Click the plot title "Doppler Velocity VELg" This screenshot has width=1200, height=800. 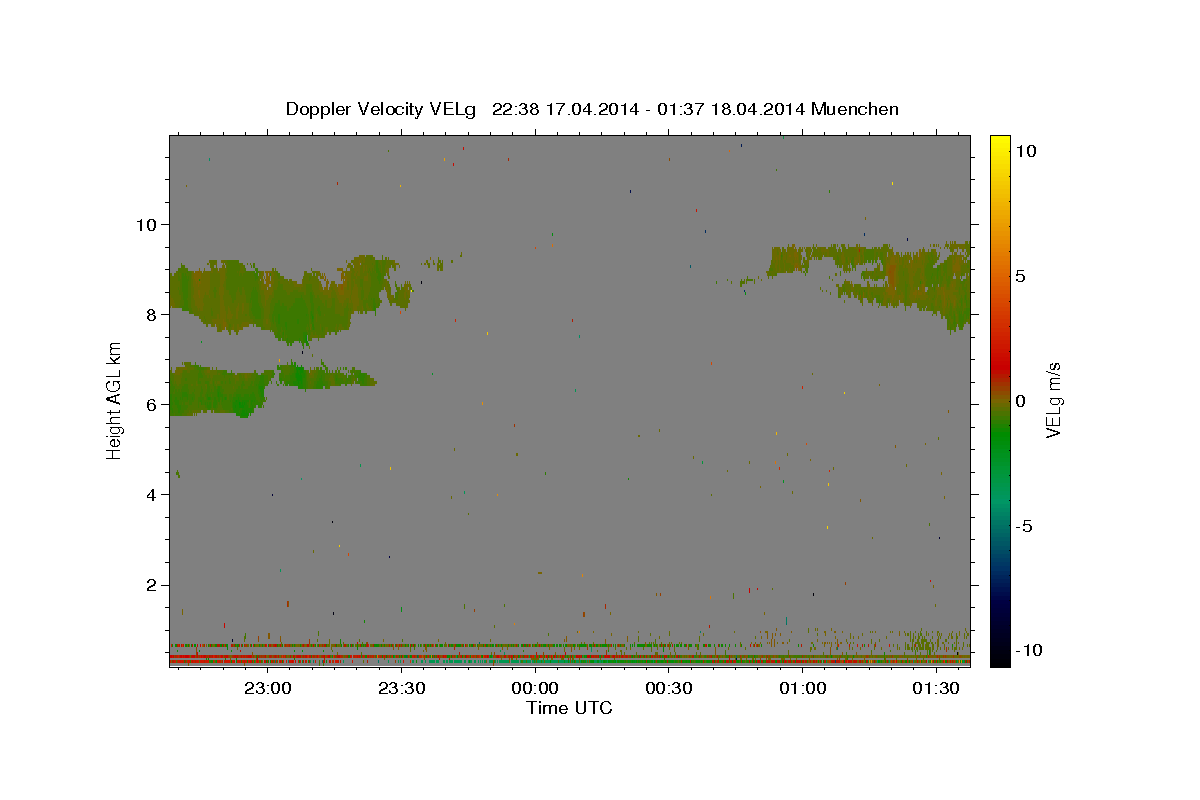(x=380, y=109)
